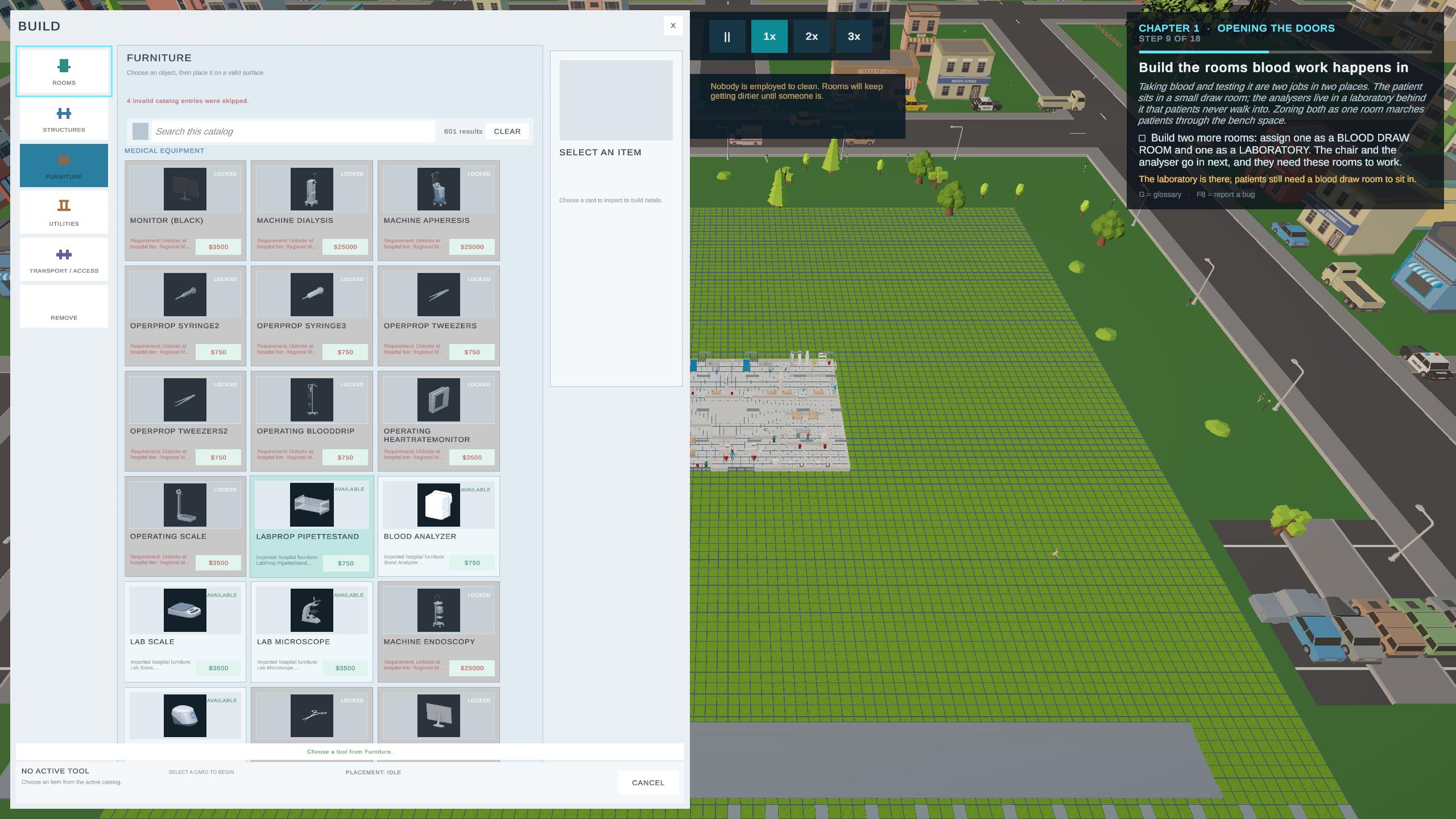The width and height of the screenshot is (1456, 819).
Task: Set game speed to 3x
Action: [854, 36]
